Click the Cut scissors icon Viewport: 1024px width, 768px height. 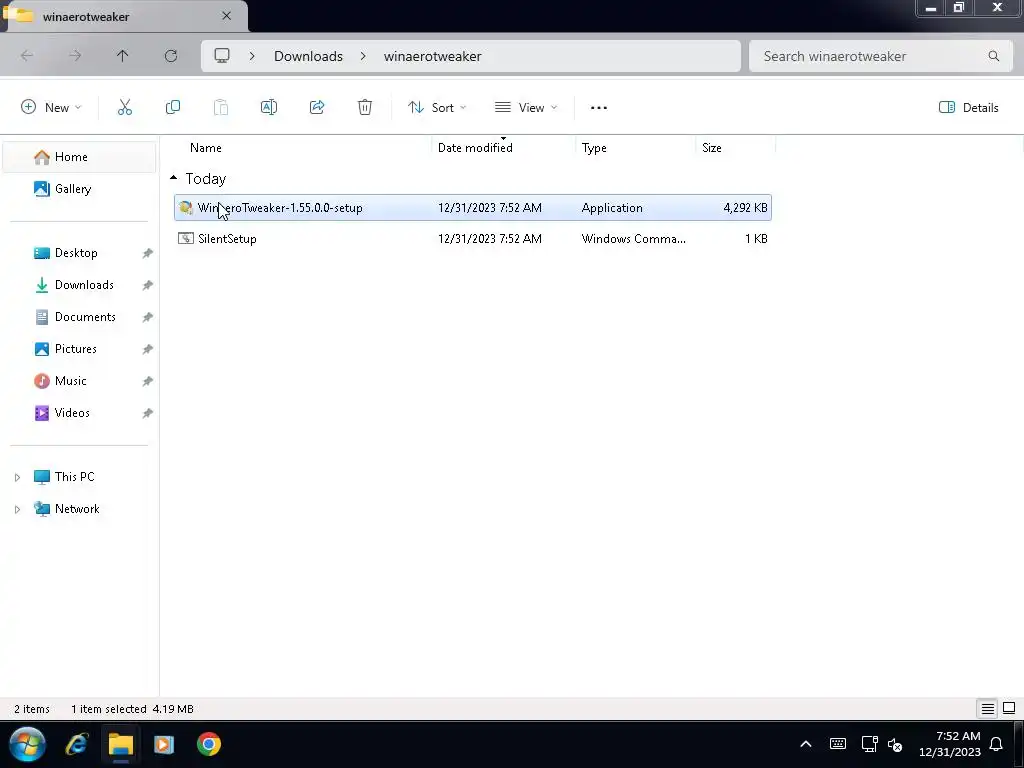click(x=125, y=107)
